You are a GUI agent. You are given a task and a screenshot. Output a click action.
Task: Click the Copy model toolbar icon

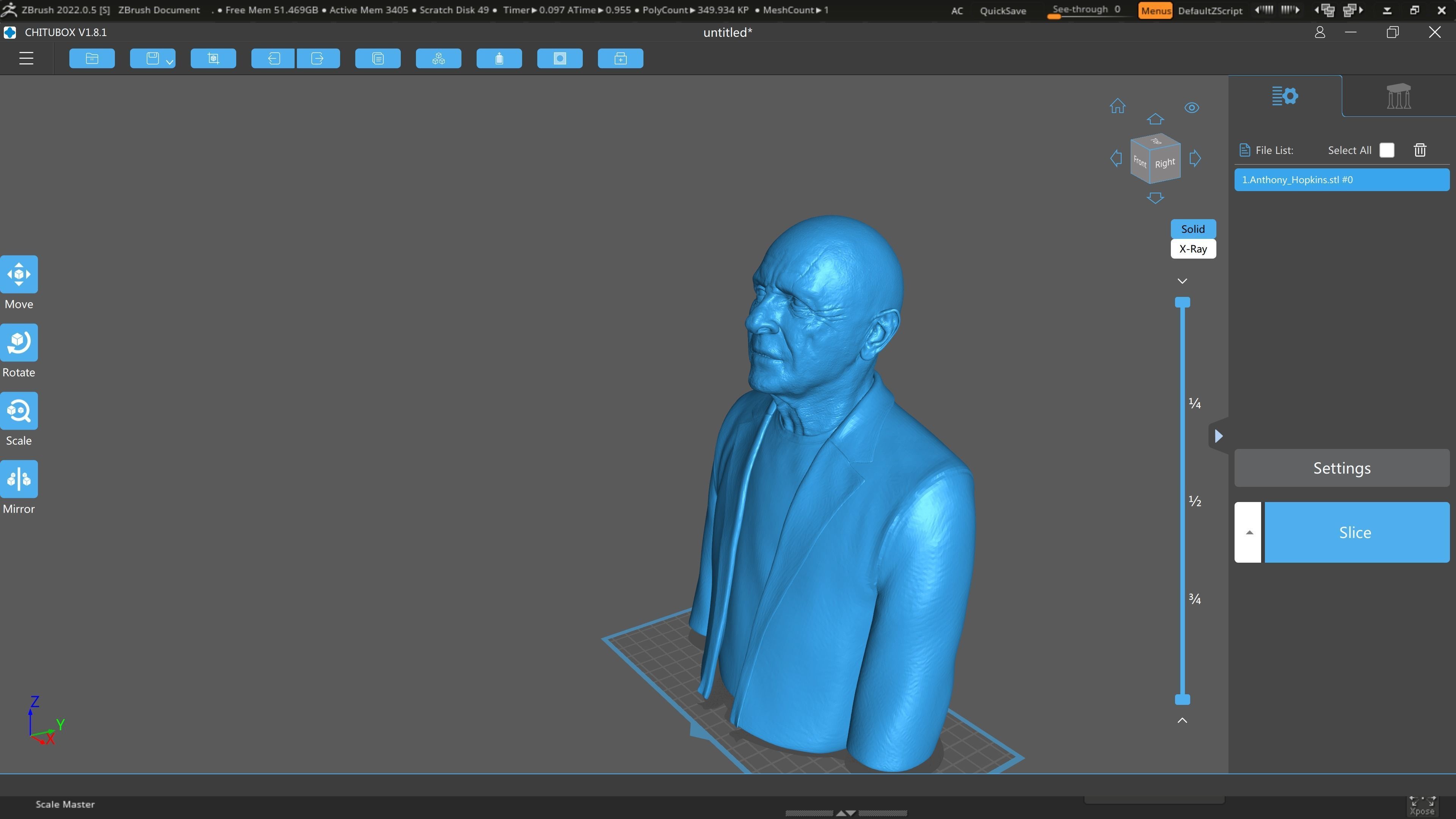[378, 58]
